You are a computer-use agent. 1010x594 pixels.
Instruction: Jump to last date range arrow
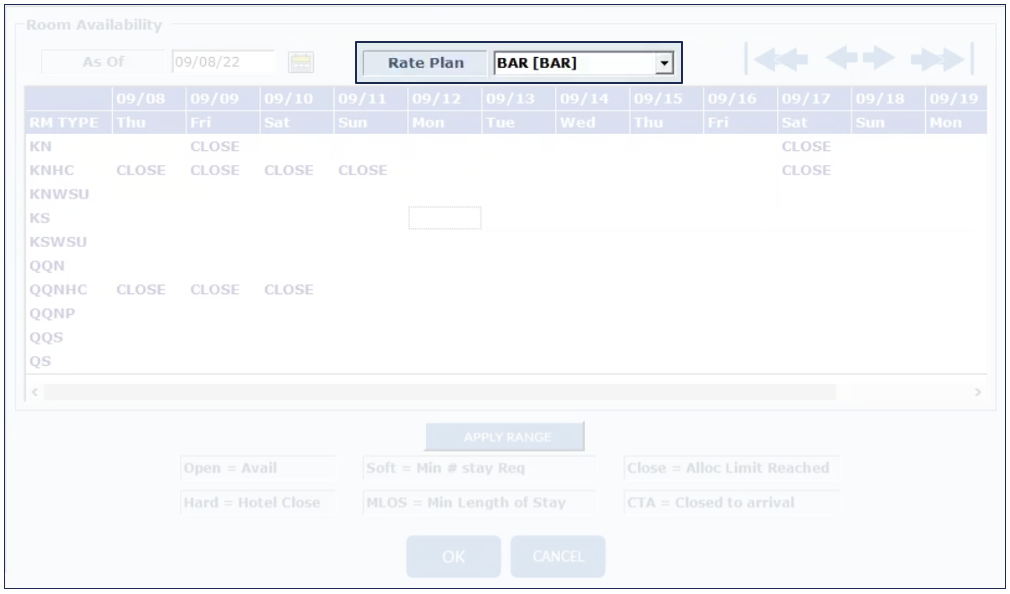coord(939,60)
